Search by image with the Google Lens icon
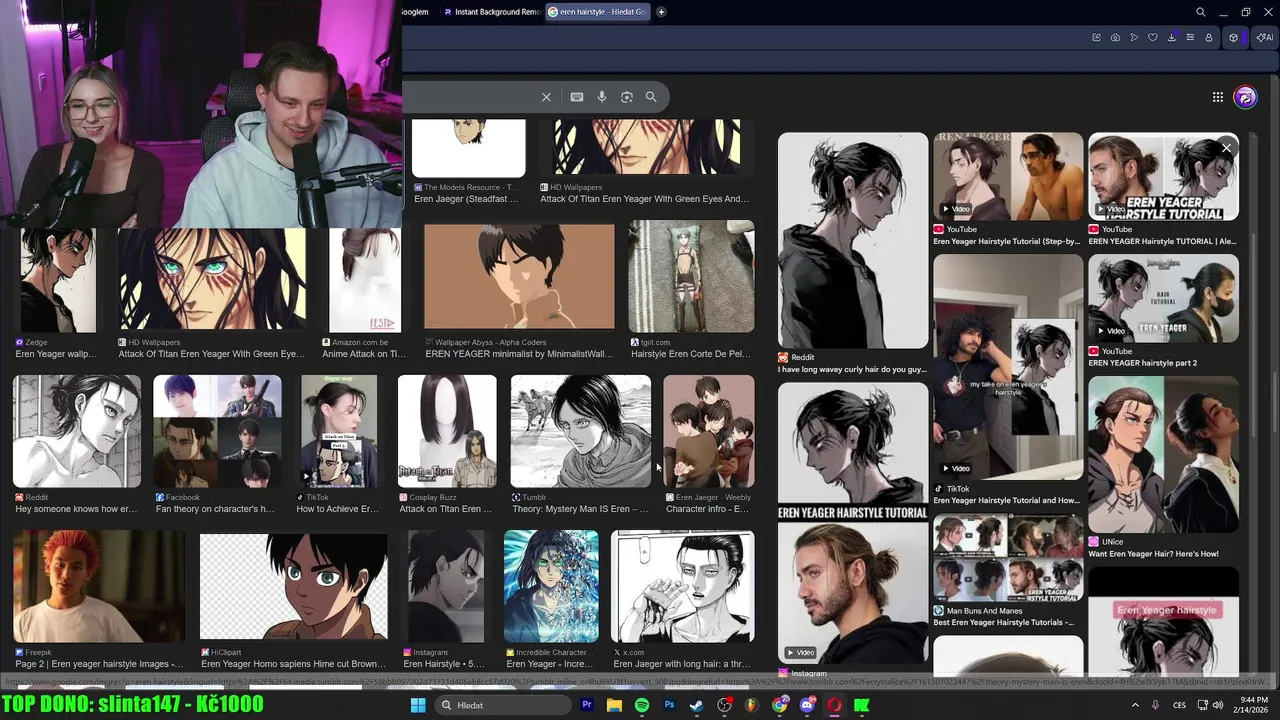1280x720 pixels. [627, 97]
